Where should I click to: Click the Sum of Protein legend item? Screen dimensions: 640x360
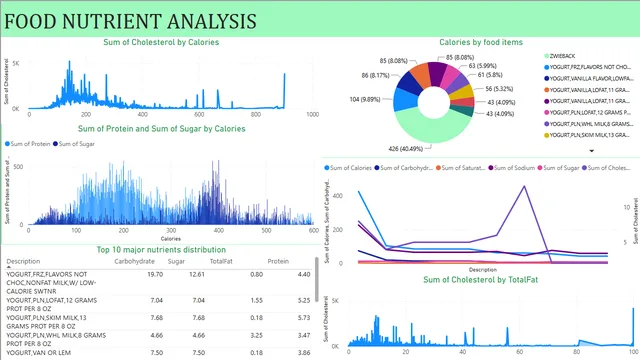[x=27, y=144]
